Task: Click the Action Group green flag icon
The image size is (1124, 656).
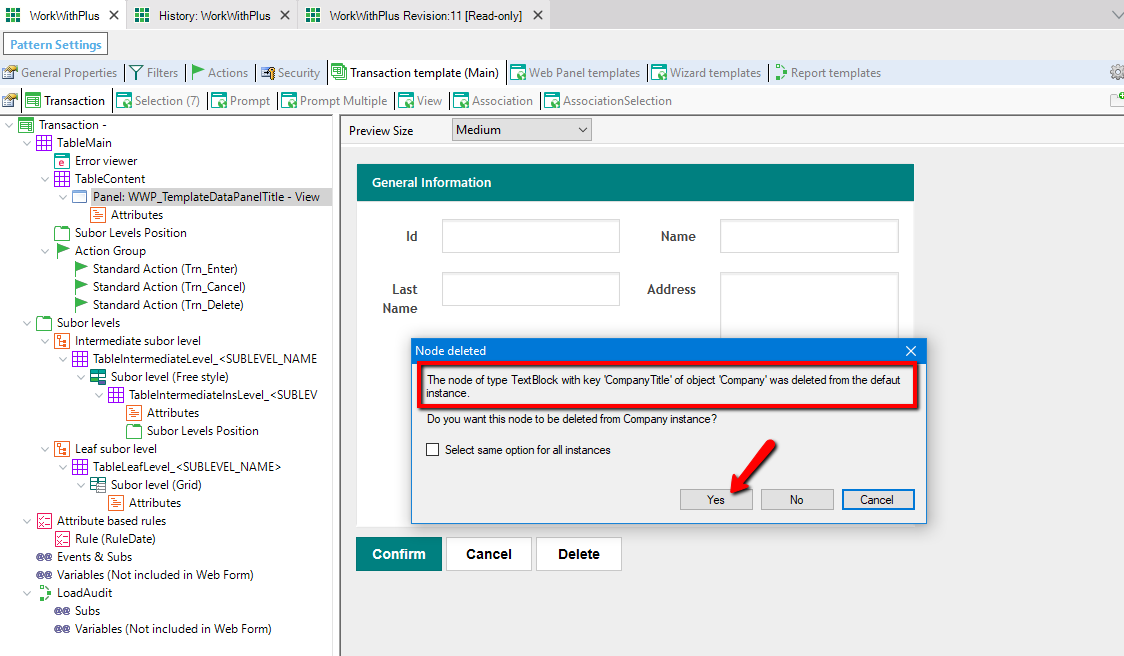Action: [x=62, y=251]
